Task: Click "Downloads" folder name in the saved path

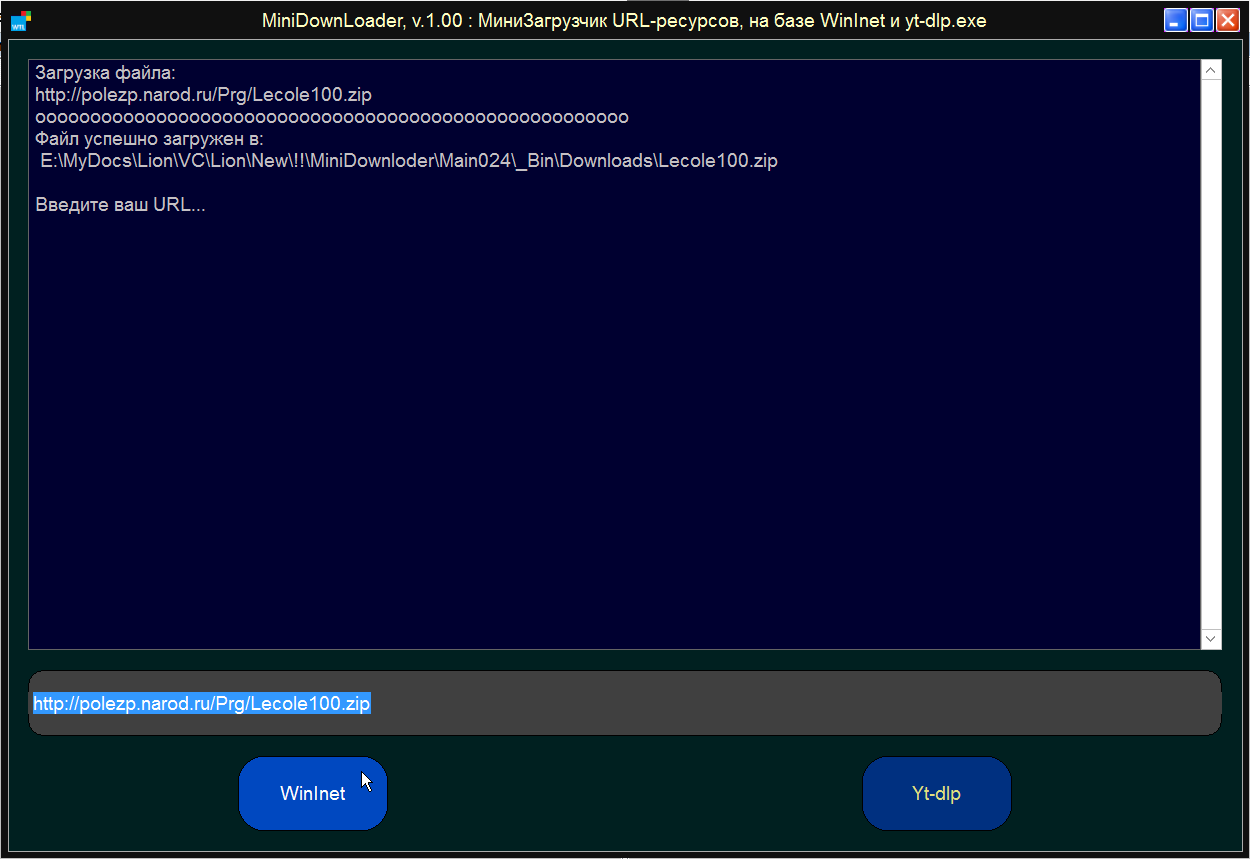Action: pos(606,161)
